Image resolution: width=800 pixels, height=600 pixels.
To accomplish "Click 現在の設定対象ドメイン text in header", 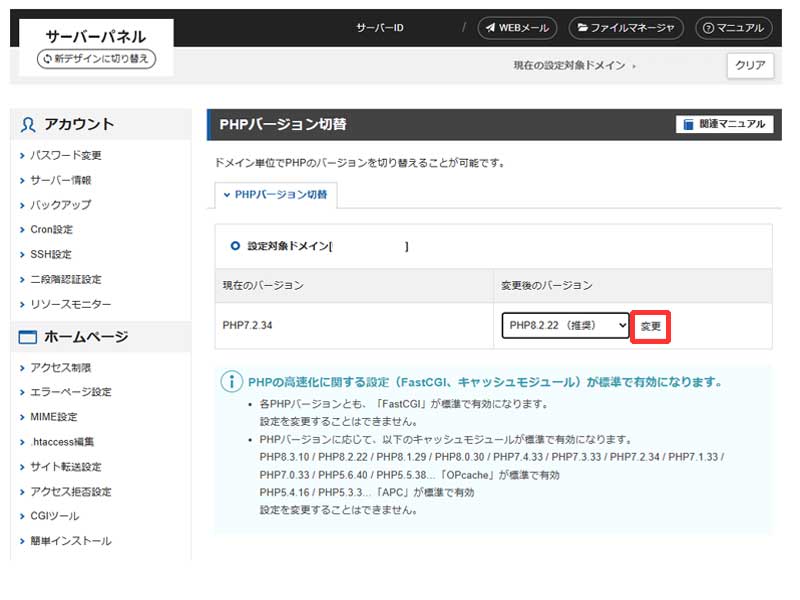I will [x=569, y=65].
